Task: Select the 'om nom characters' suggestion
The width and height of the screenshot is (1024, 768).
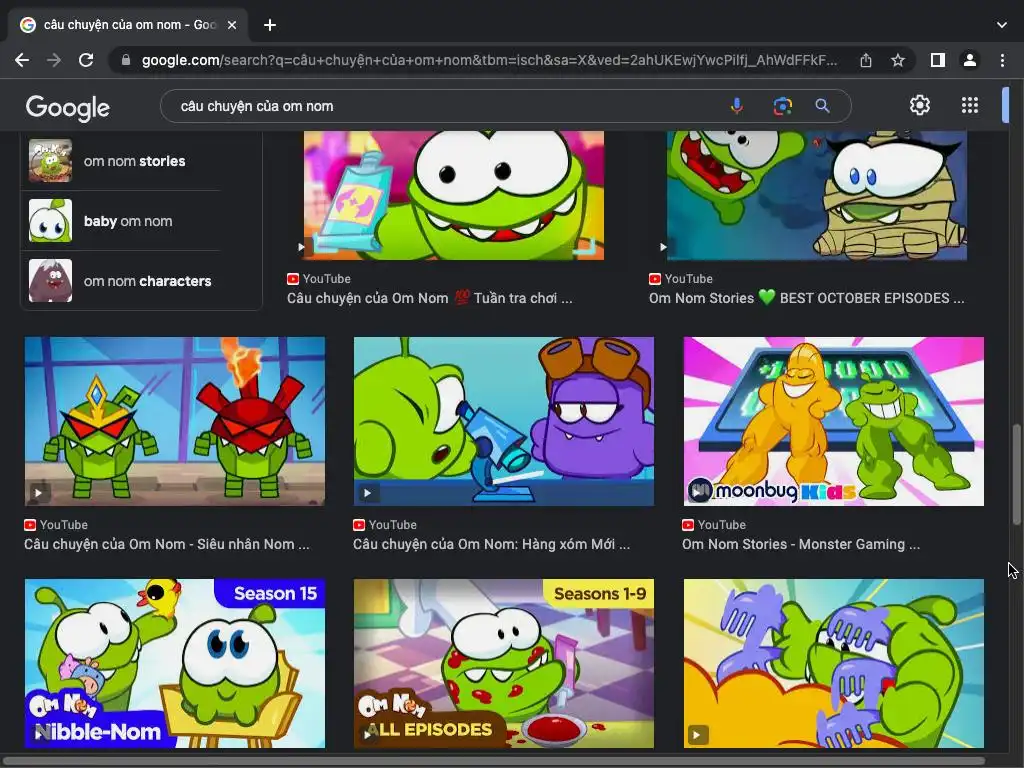Action: (x=148, y=281)
